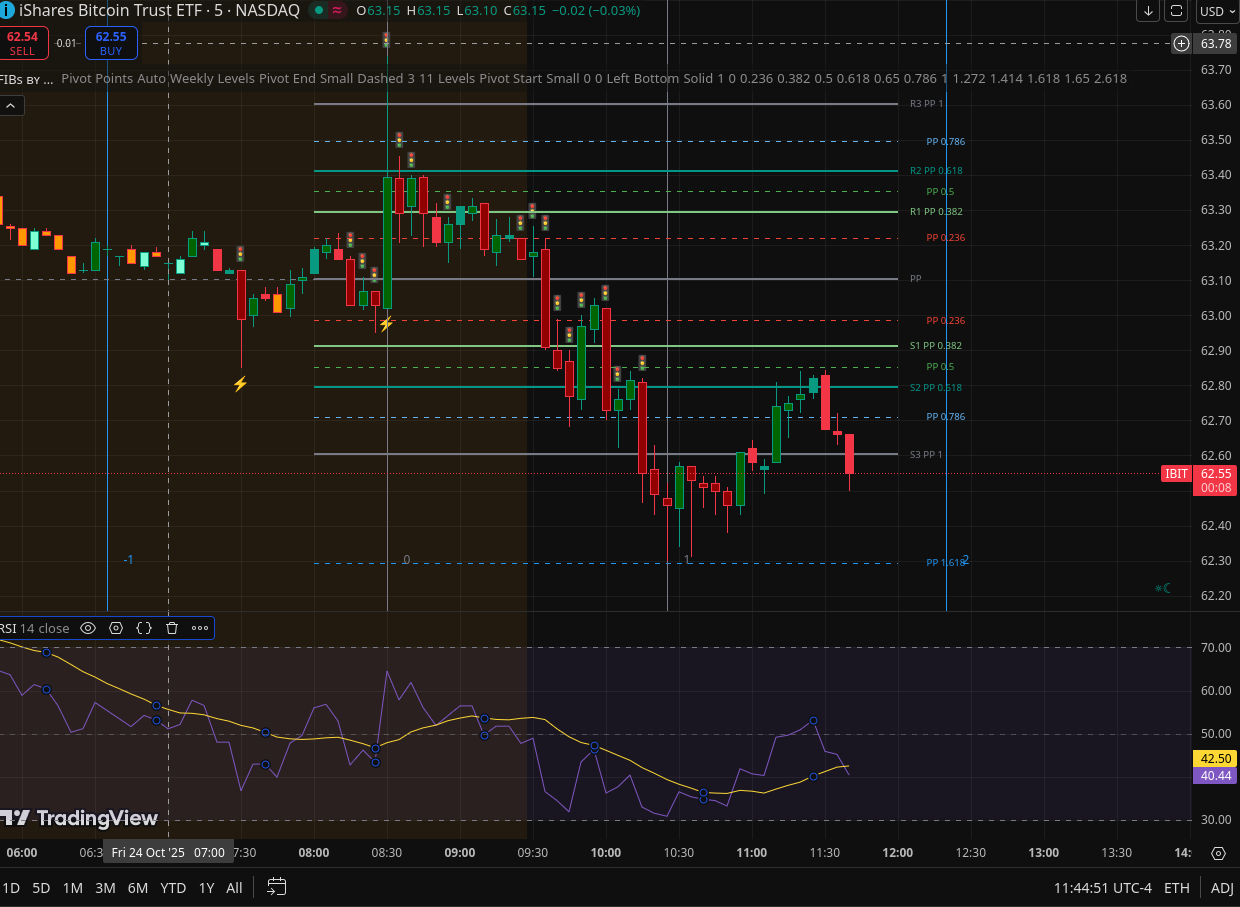
Task: Select the All date range
Action: click(x=234, y=888)
